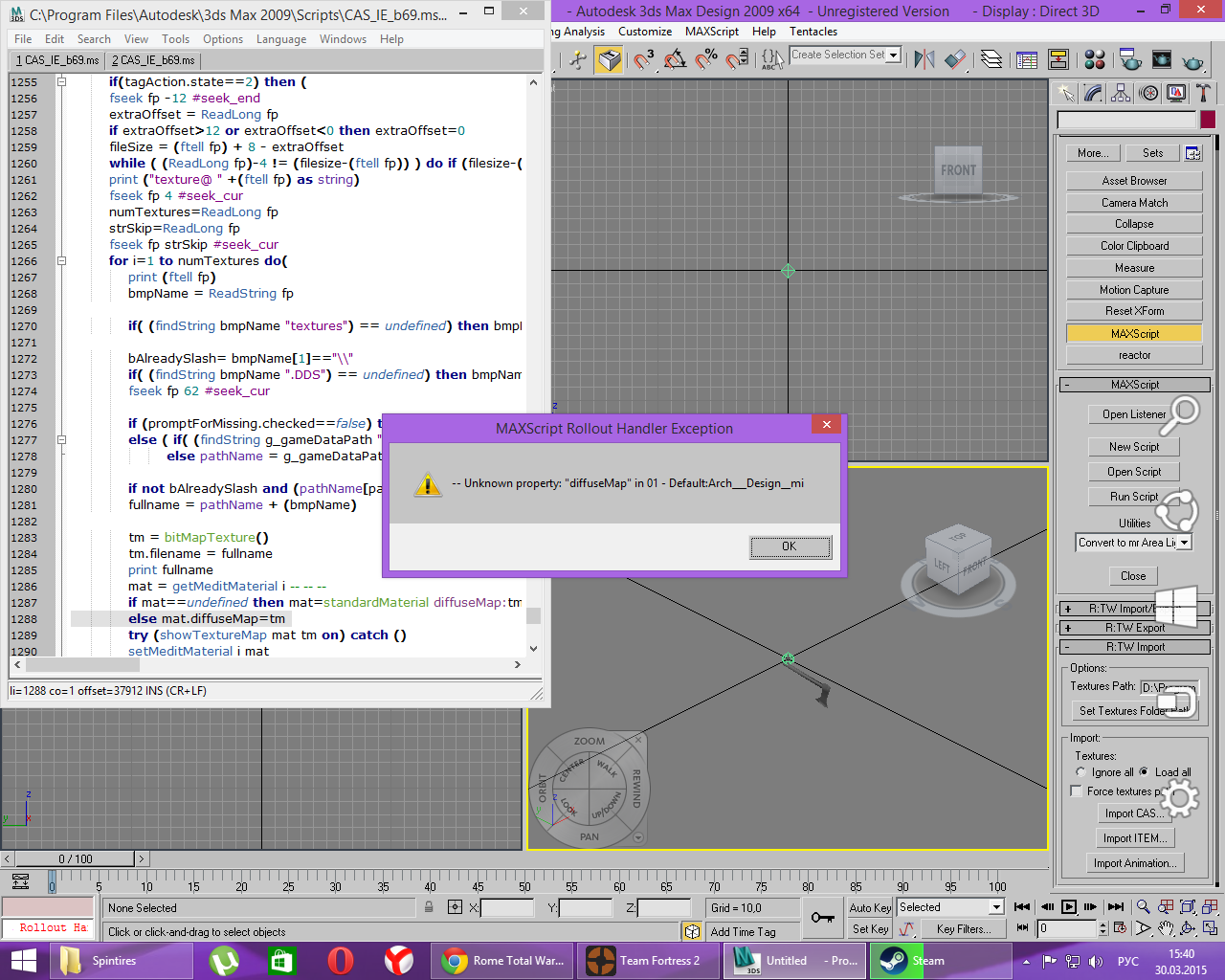The image size is (1225, 980).
Task: Select the Ignore all textures radio button
Action: [x=1080, y=772]
